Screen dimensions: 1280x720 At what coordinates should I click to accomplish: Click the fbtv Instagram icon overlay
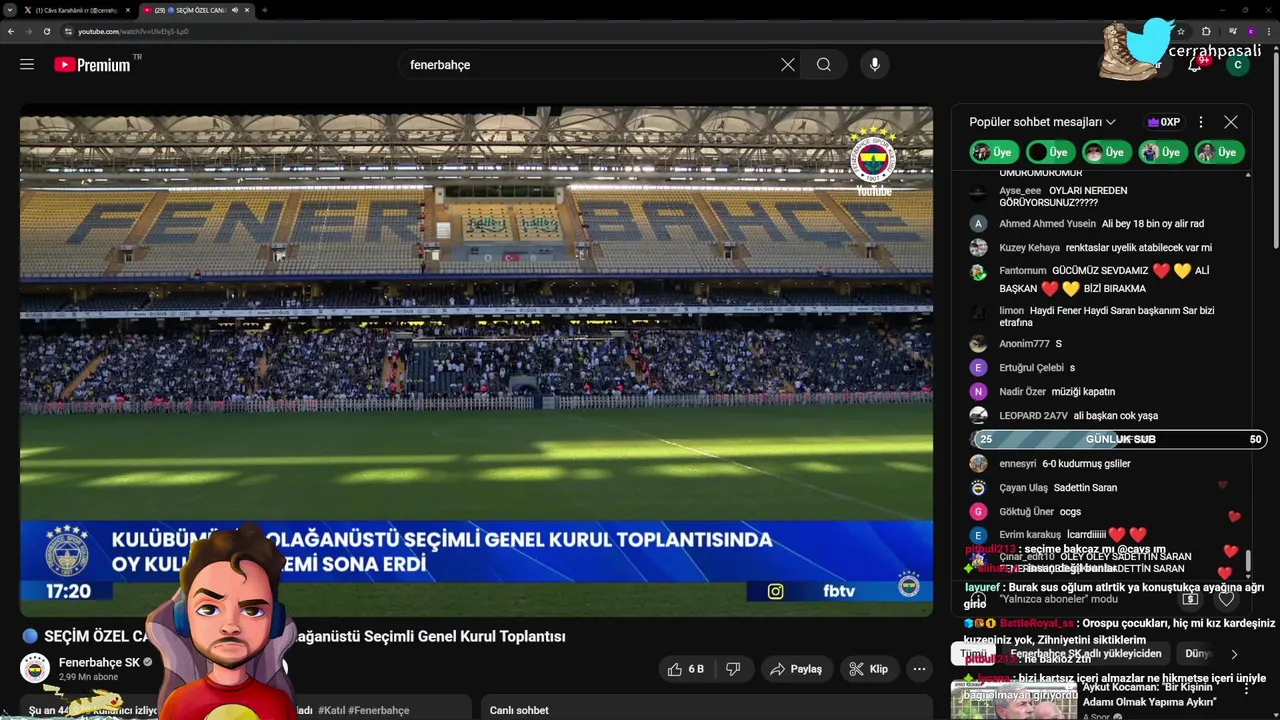pos(776,591)
